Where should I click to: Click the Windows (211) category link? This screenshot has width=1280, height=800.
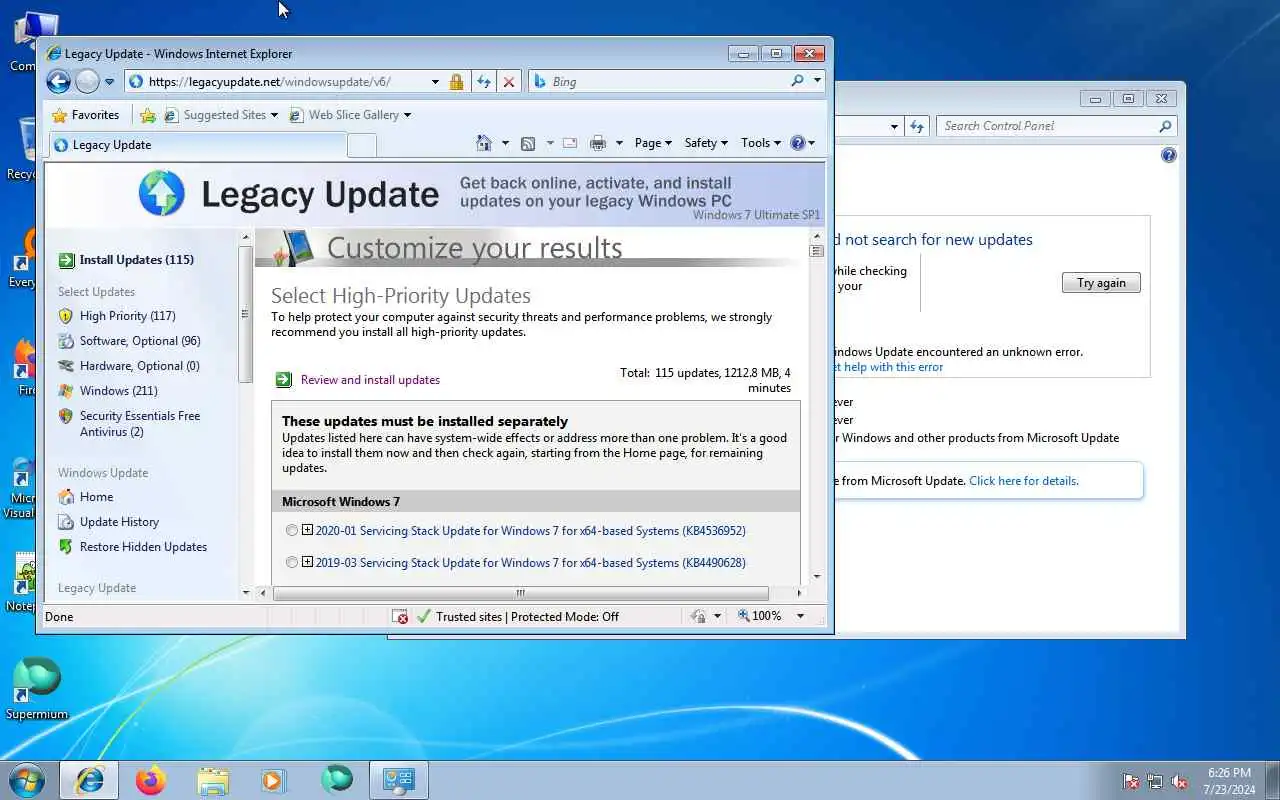tap(119, 391)
